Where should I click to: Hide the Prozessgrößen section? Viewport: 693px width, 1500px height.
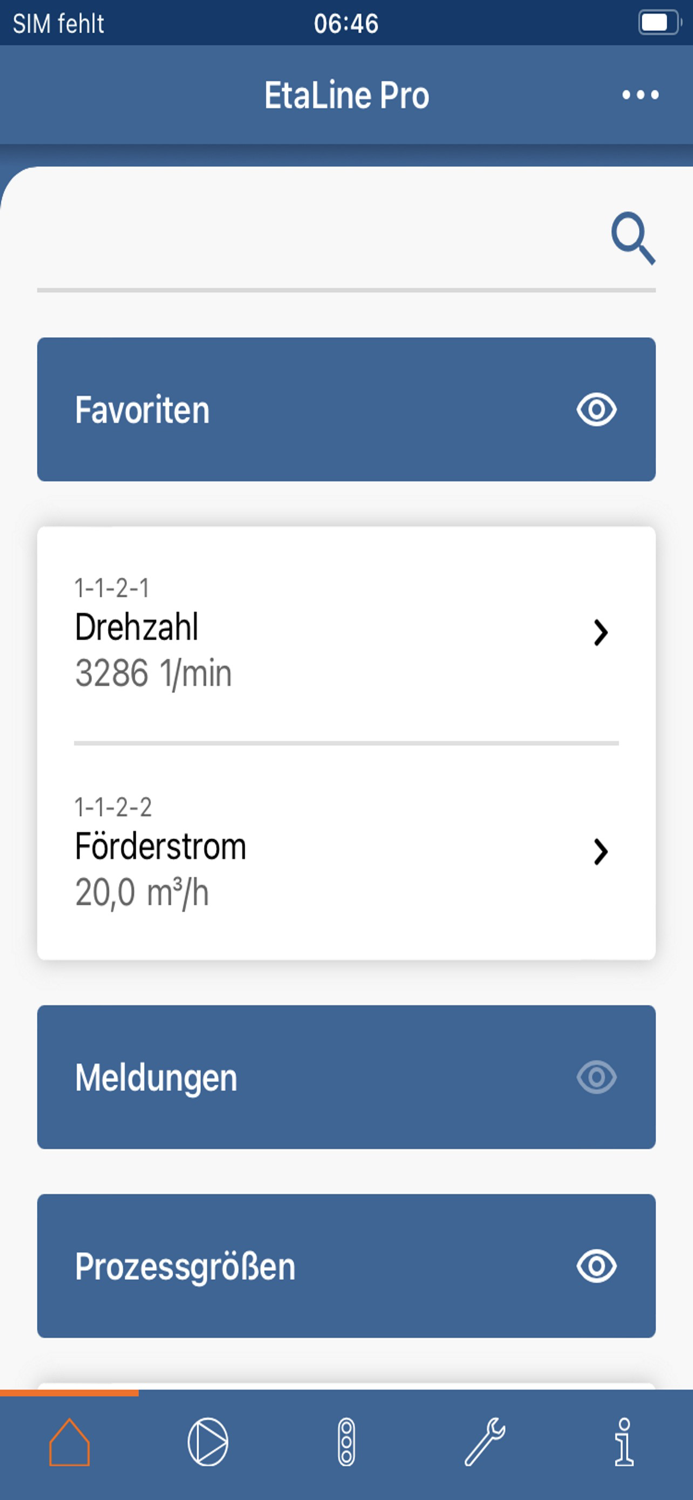click(x=596, y=1266)
